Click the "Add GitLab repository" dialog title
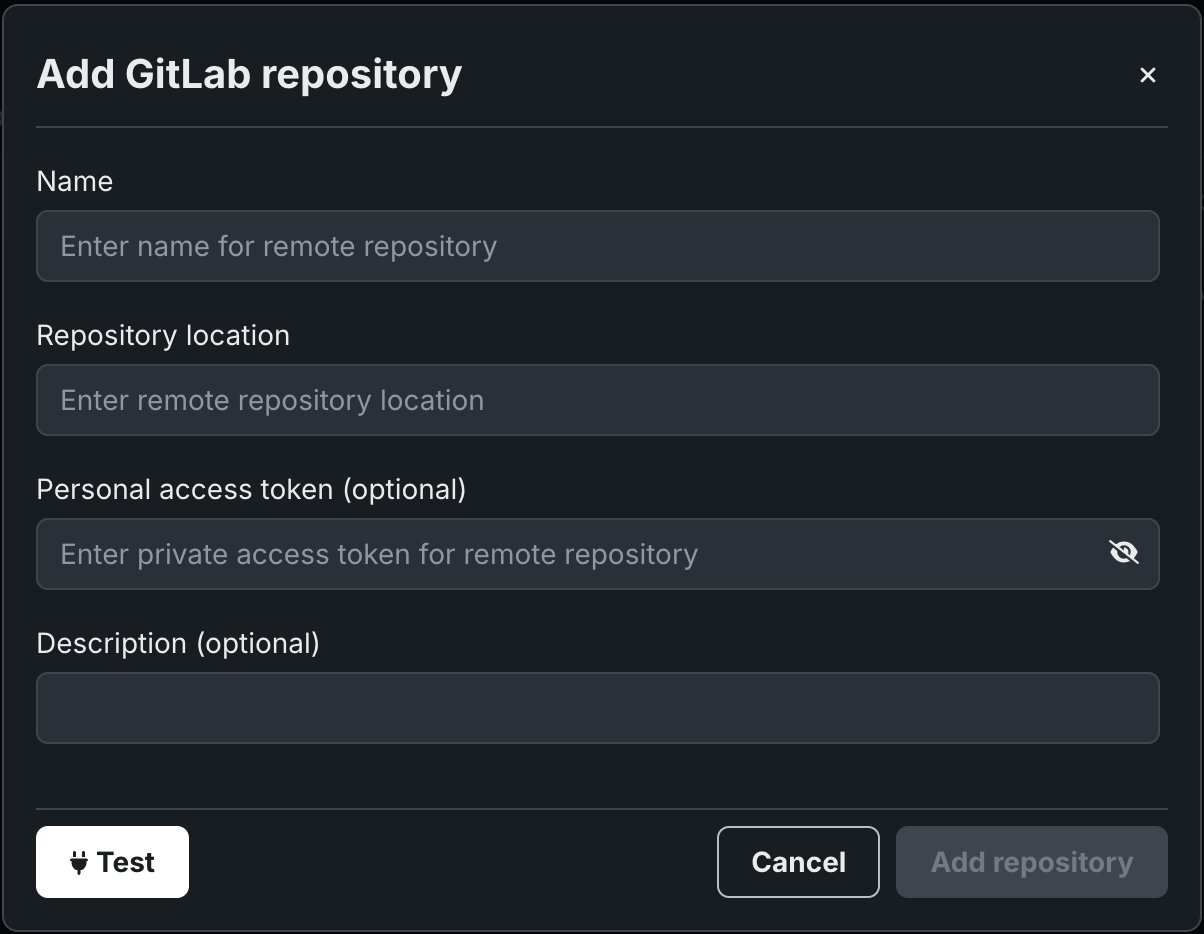 click(249, 75)
